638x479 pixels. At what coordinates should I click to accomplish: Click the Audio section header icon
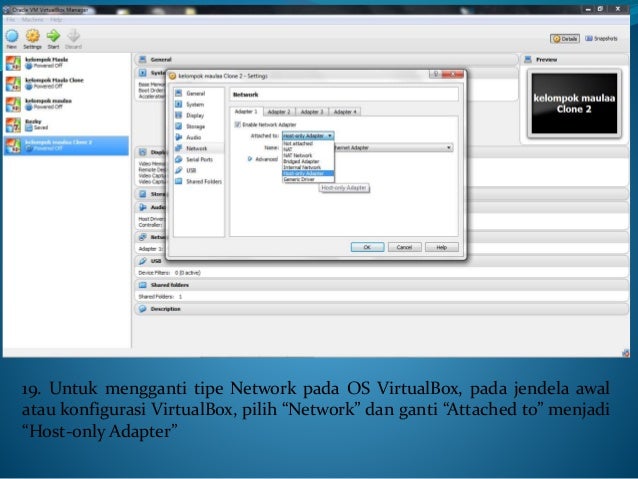142,207
